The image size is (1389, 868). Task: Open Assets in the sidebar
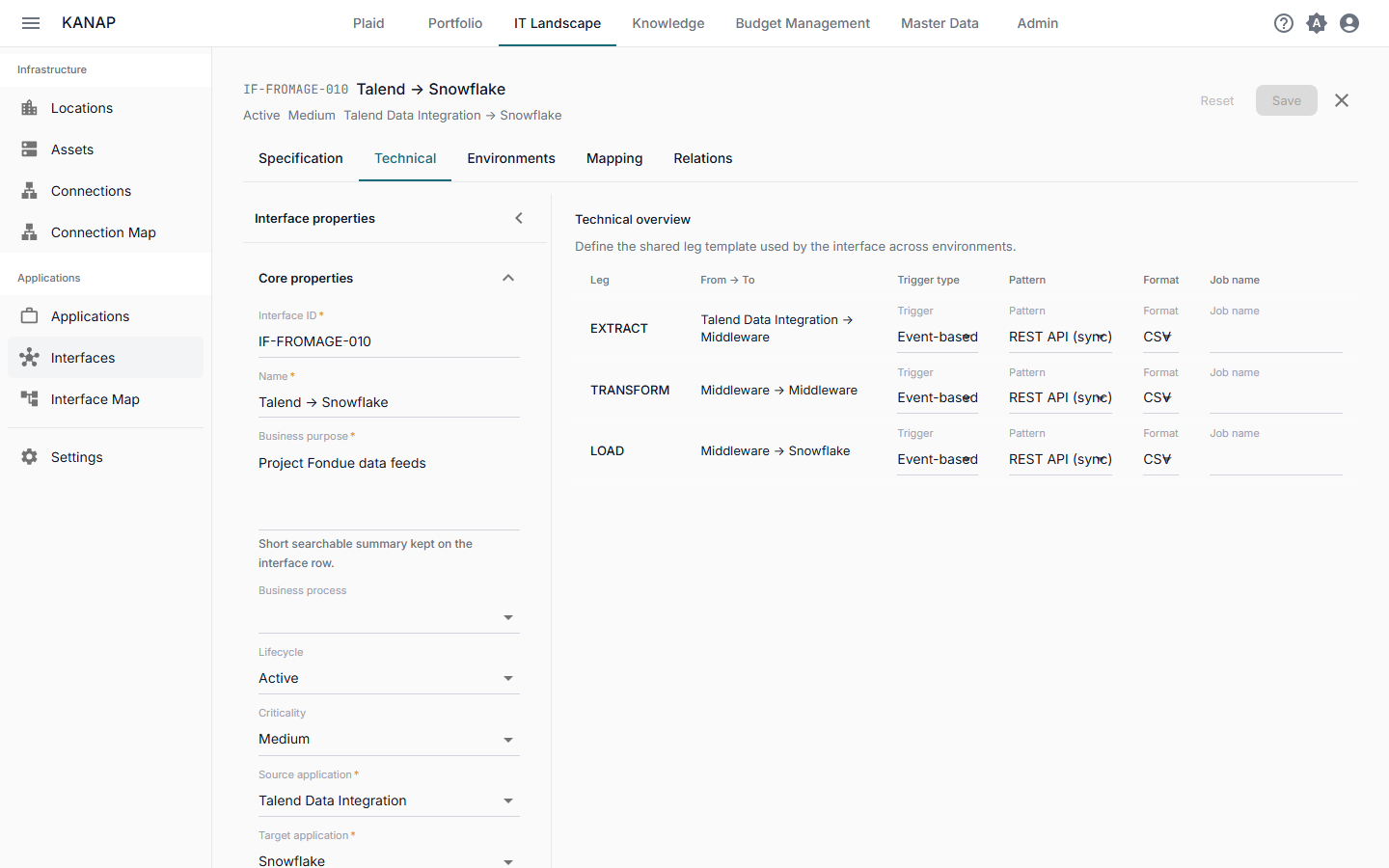click(x=106, y=149)
